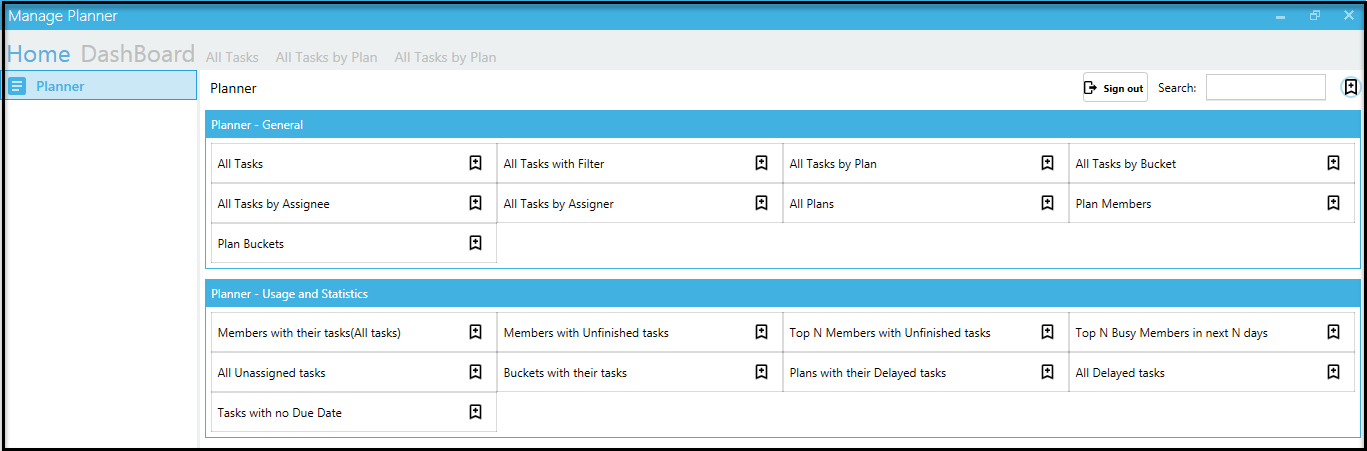Bookmark the Top N Busy Members report
This screenshot has height=451, width=1367.
click(x=1334, y=332)
